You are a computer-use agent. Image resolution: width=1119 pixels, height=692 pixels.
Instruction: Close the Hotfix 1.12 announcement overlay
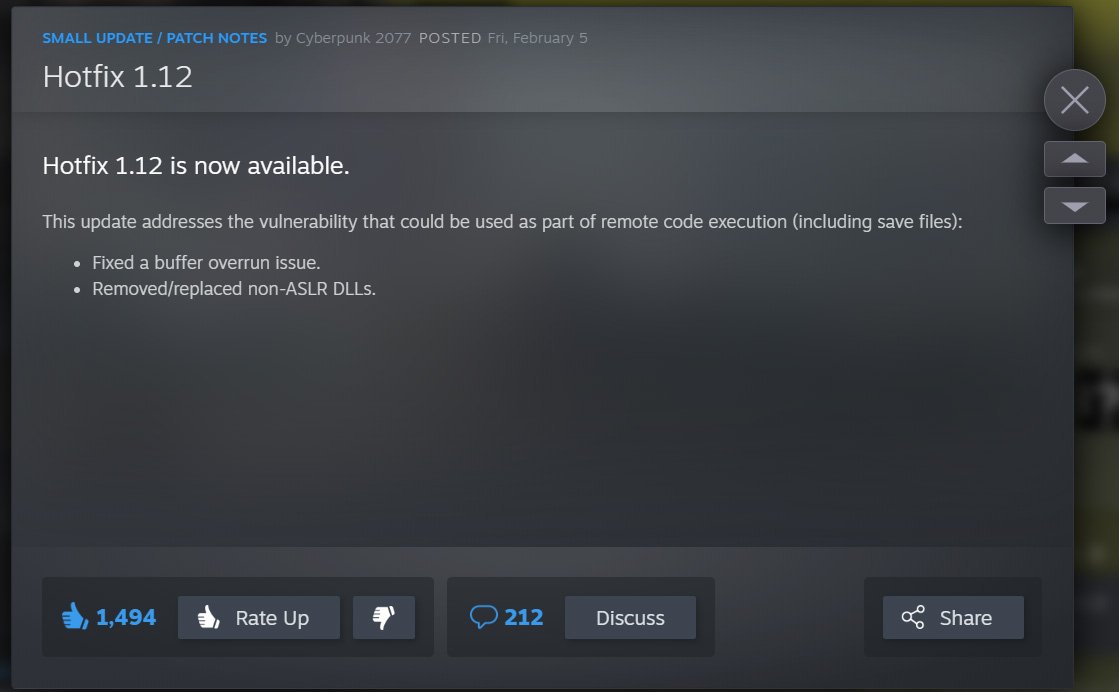pyautogui.click(x=1074, y=100)
